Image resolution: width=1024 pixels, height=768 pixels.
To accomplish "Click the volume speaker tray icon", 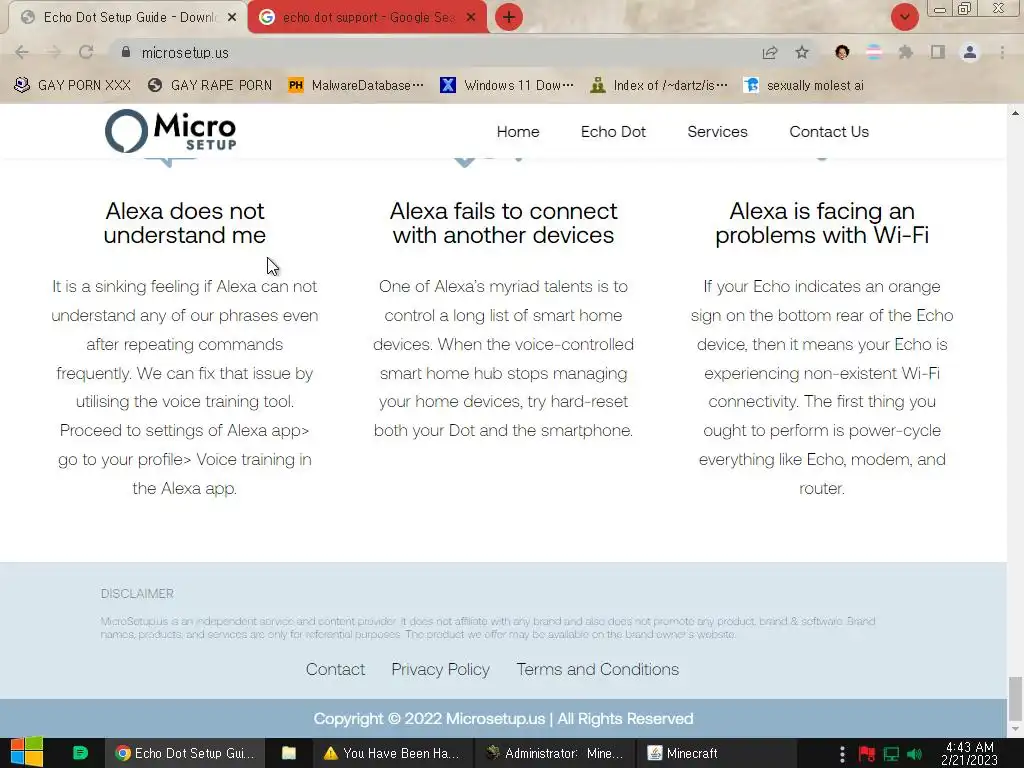I will [x=915, y=754].
